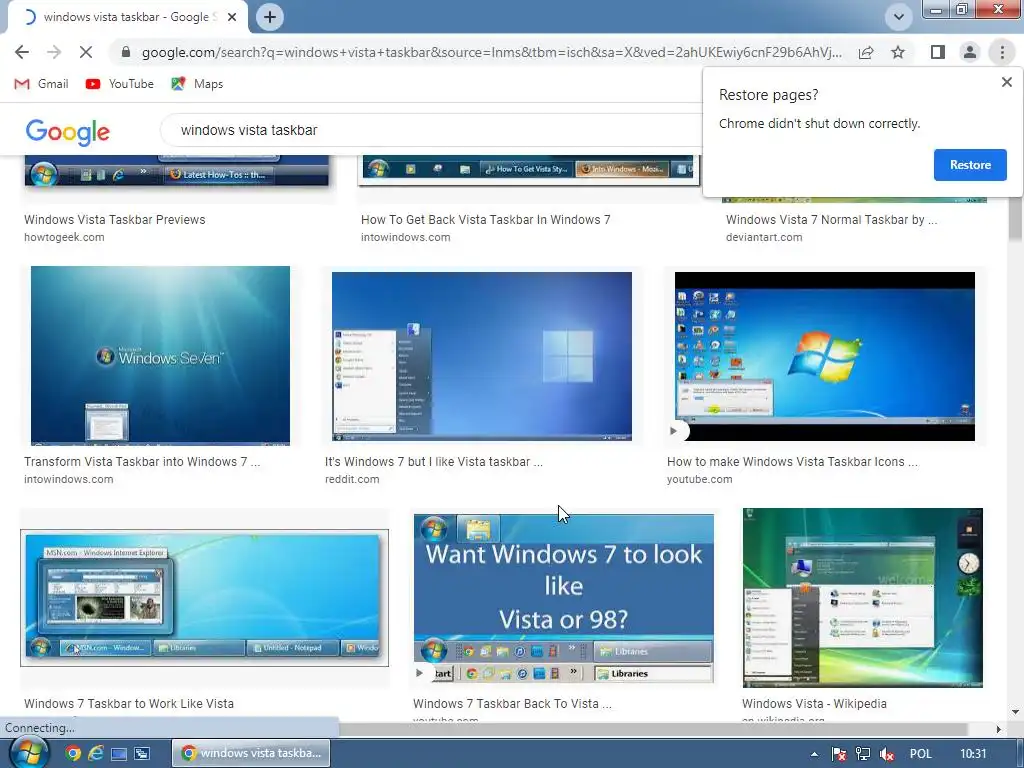
Task: Click the Google logo
Action: pyautogui.click(x=67, y=132)
